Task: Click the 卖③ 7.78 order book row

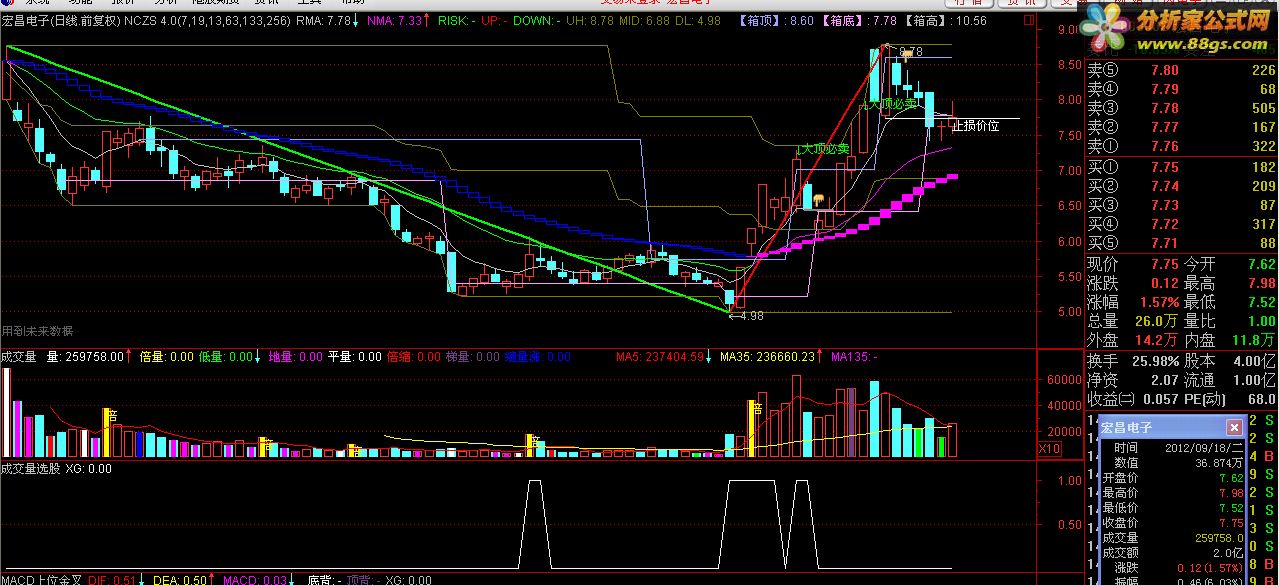Action: [1182, 108]
